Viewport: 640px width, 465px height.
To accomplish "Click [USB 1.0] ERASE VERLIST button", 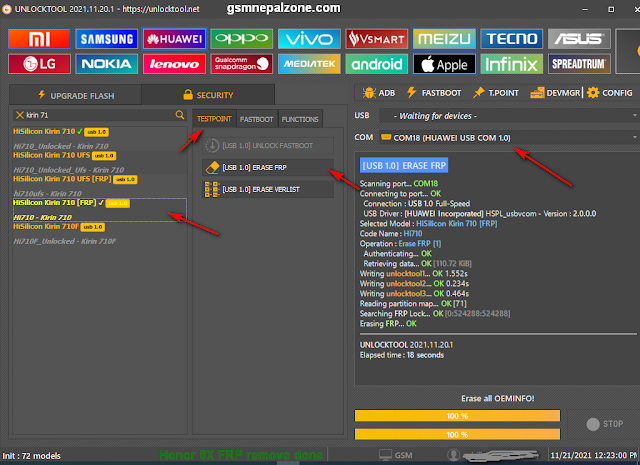I will coord(268,189).
